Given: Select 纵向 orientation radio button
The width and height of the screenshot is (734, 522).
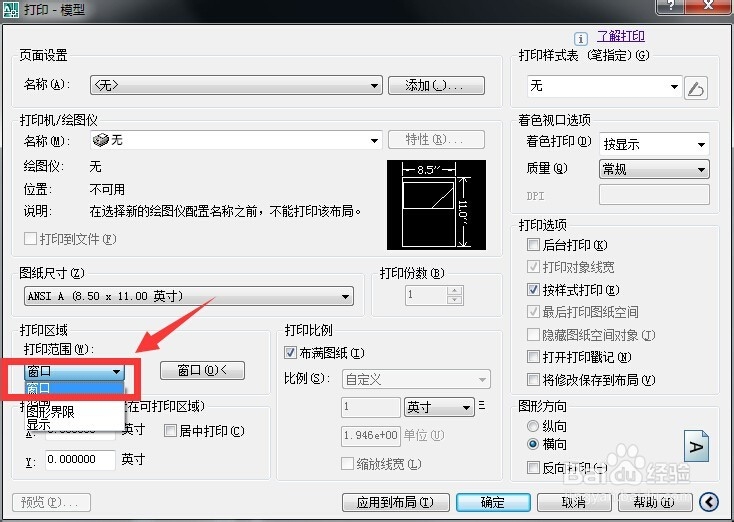Looking at the screenshot, I should 533,426.
